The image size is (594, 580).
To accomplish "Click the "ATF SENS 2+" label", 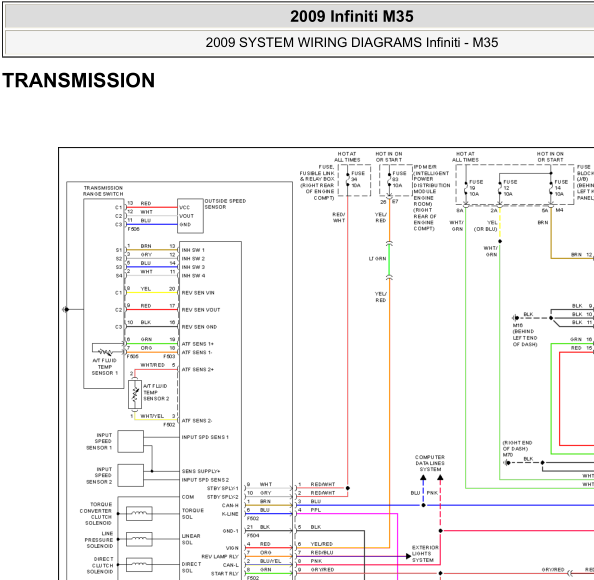I will tap(197, 369).
